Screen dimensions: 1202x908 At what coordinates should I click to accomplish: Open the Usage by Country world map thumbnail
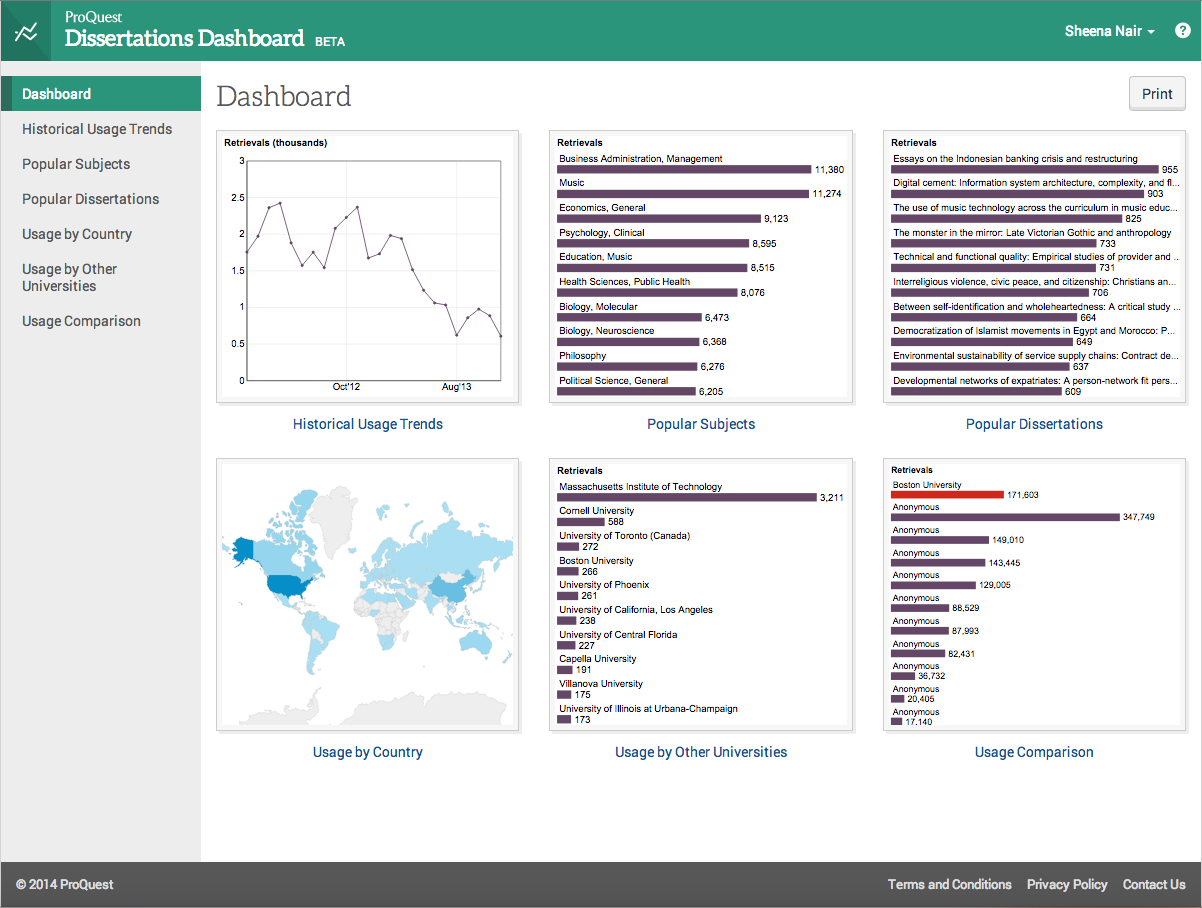367,594
